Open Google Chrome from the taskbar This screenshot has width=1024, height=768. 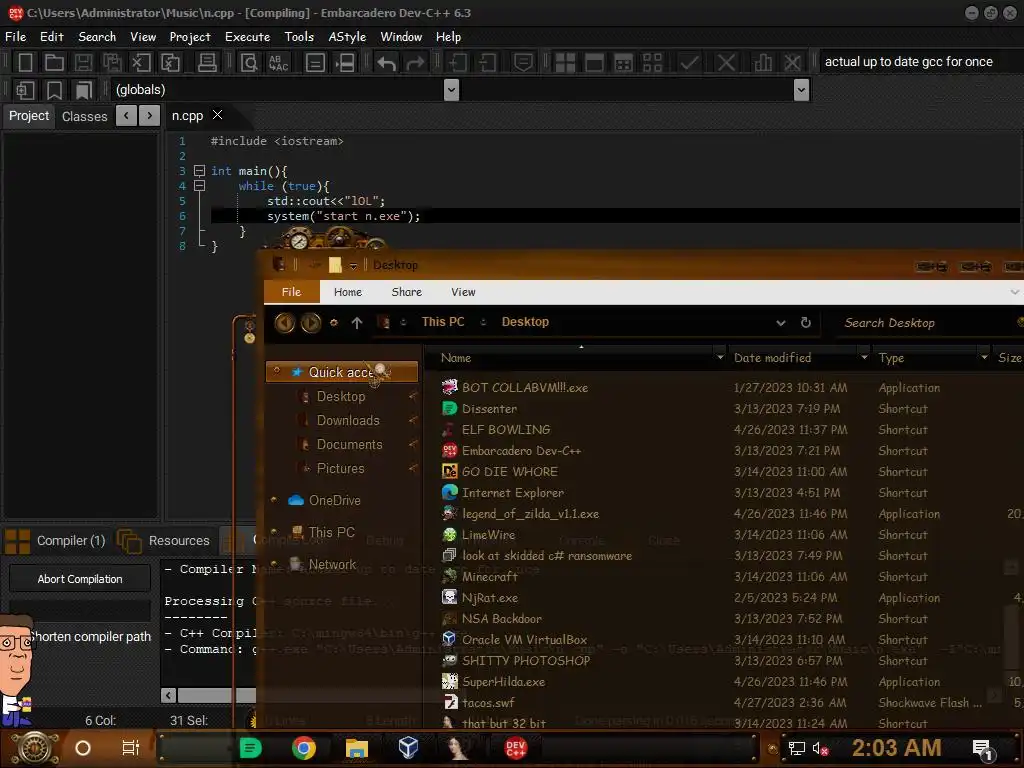click(x=303, y=748)
